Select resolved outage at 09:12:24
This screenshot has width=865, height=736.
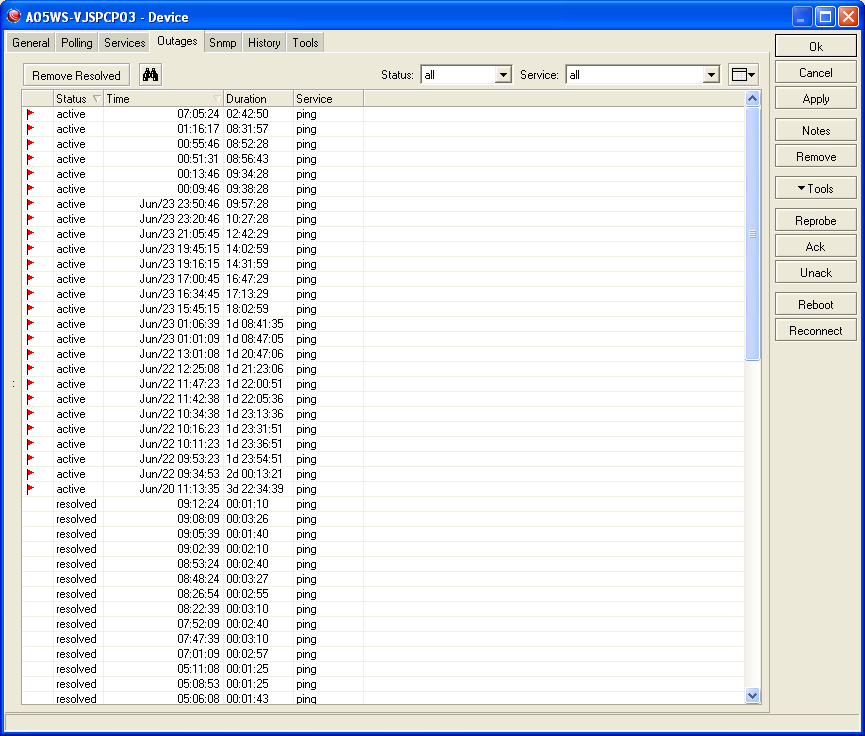[x=383, y=504]
